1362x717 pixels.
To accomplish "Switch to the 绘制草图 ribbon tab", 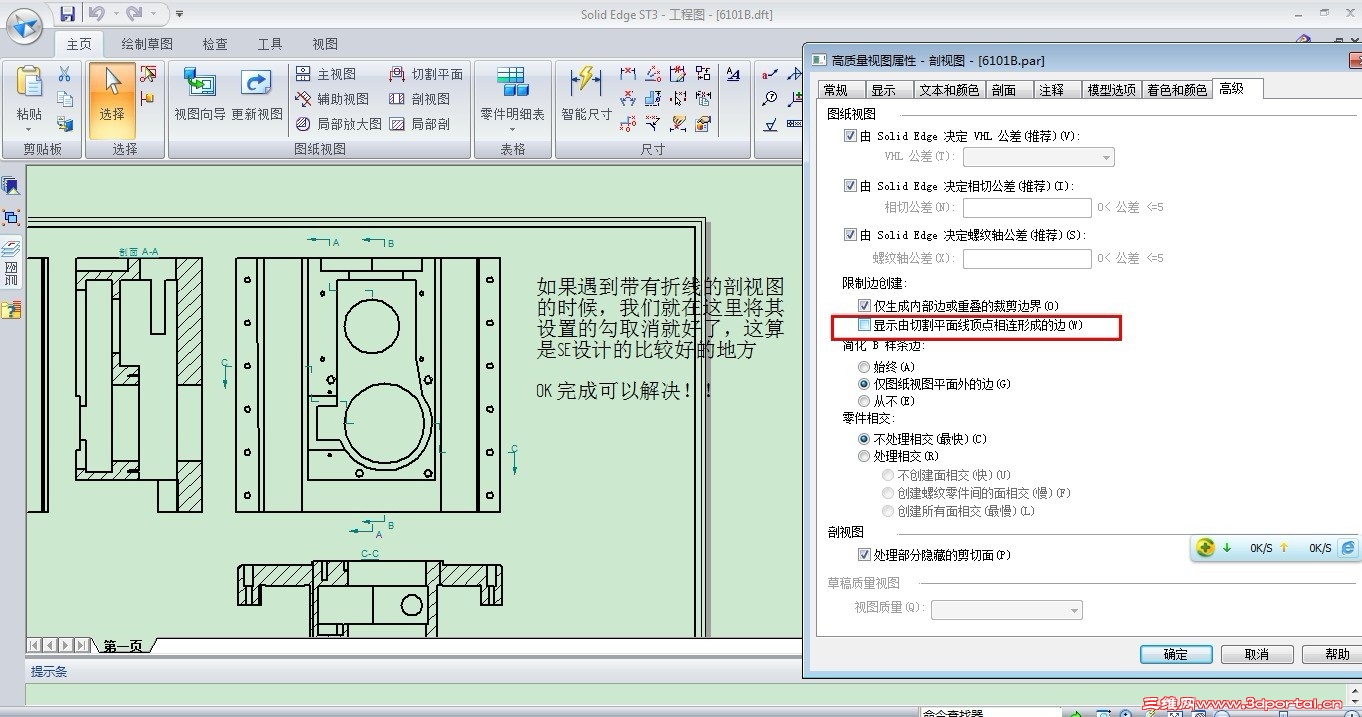I will click(x=147, y=44).
